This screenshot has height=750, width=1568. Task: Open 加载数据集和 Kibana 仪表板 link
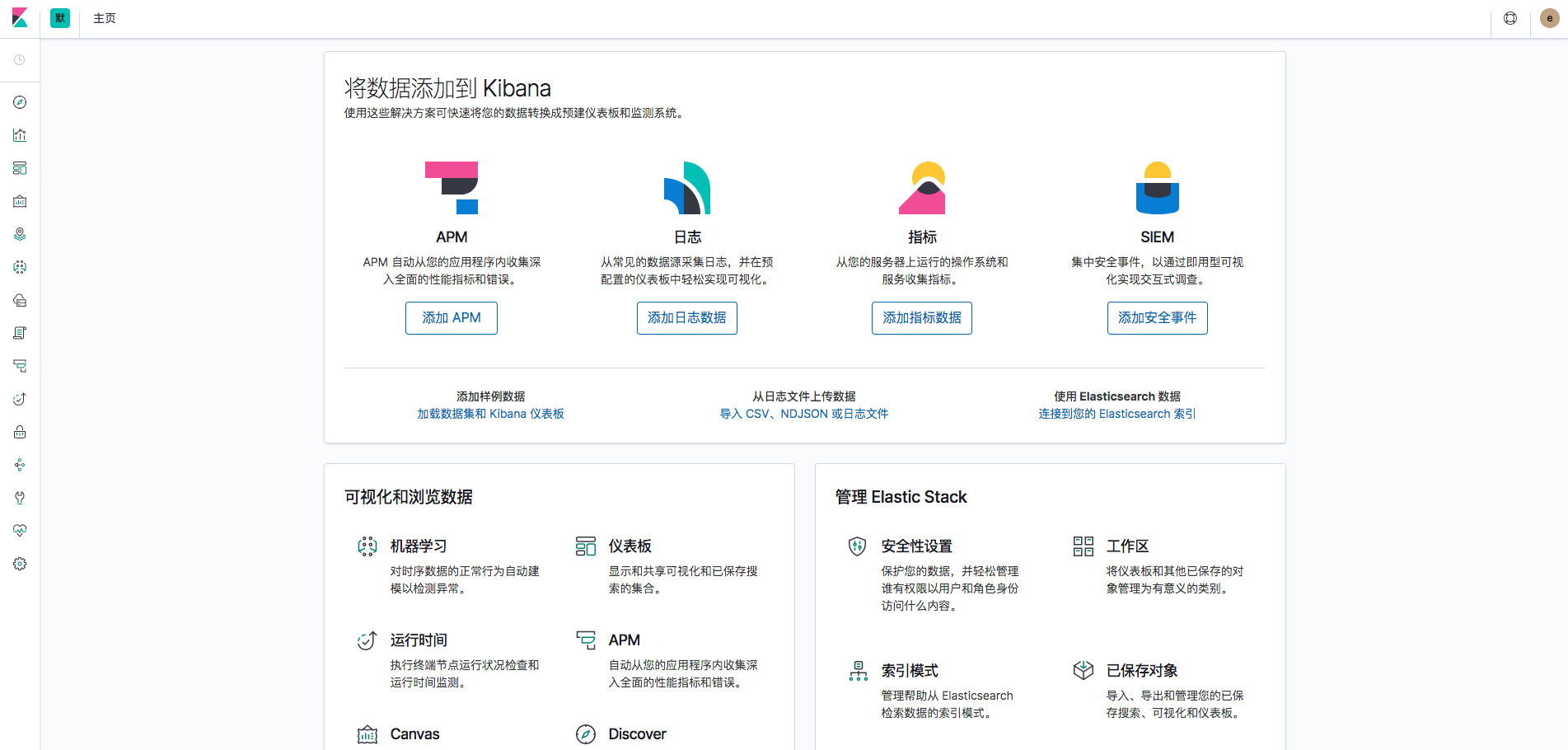(x=490, y=413)
